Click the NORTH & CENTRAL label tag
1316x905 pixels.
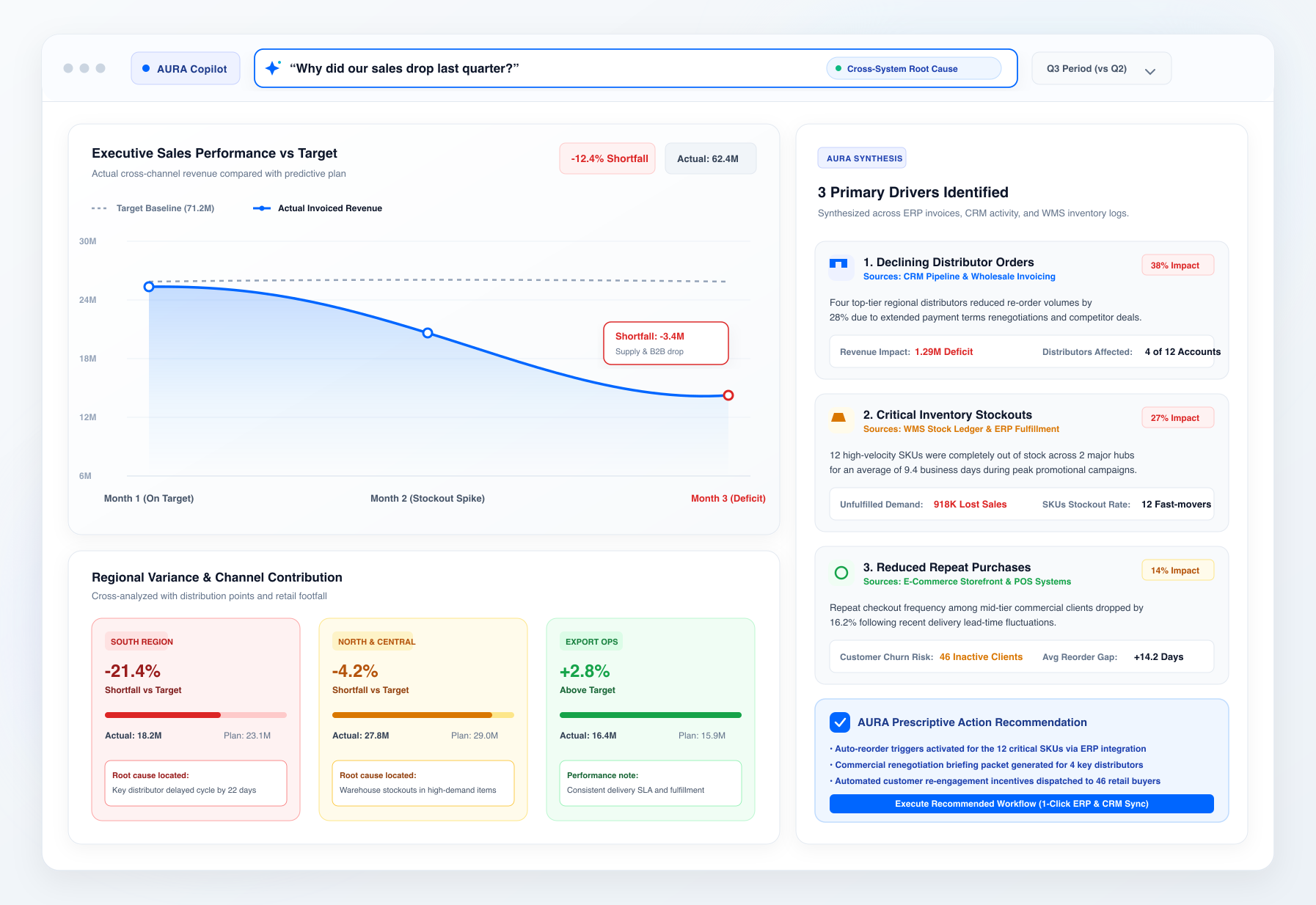click(373, 642)
